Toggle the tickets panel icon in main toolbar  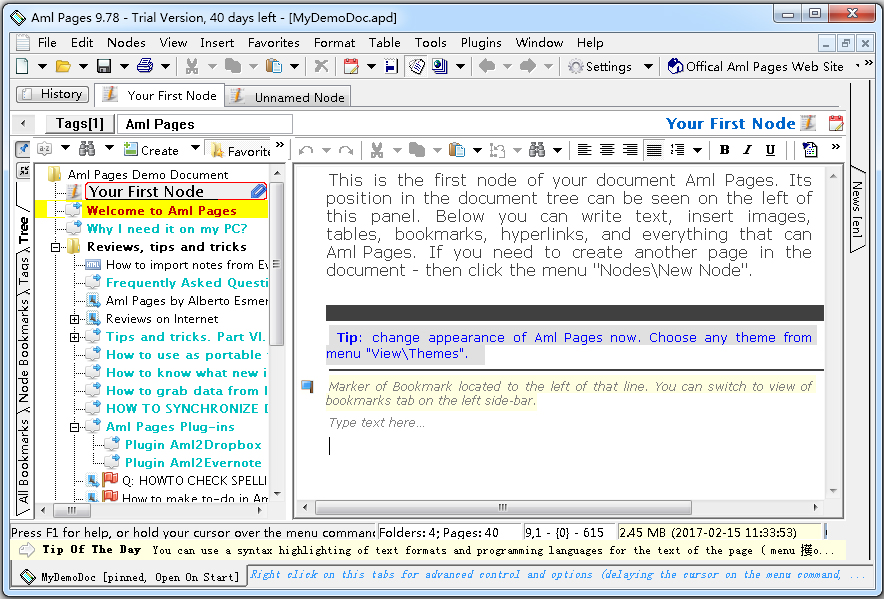coord(417,67)
